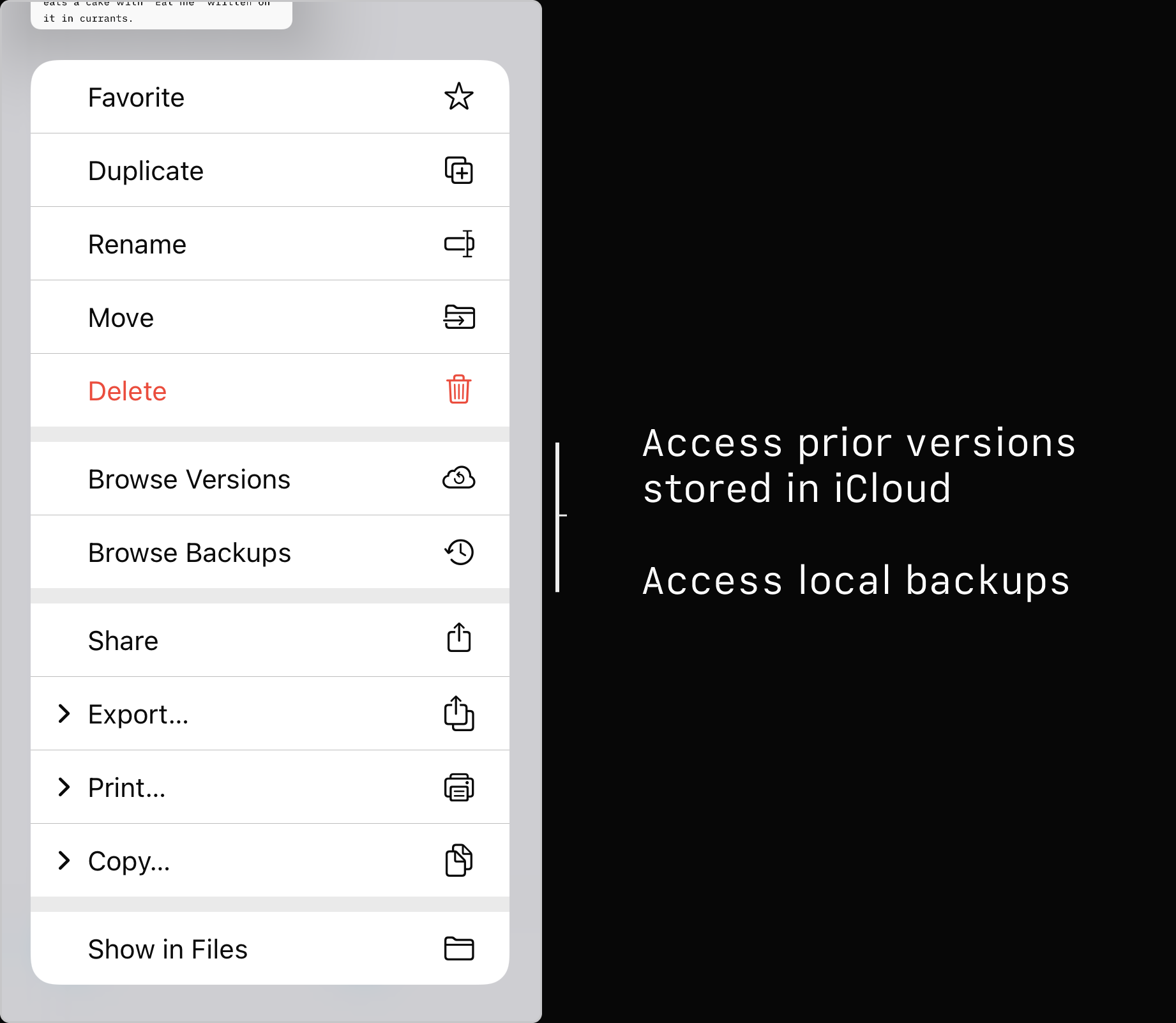Click the Show in Files folder icon
Image resolution: width=1176 pixels, height=1023 pixels.
(458, 948)
